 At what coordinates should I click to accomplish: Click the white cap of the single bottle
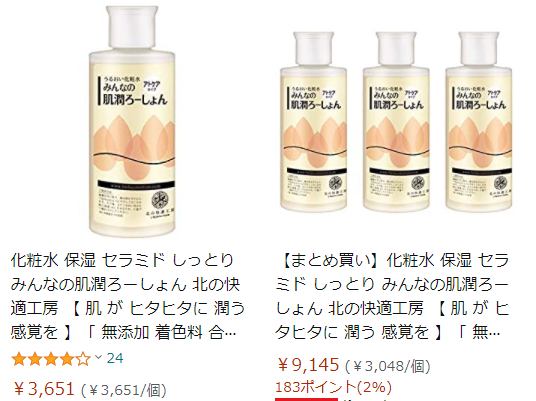(132, 28)
